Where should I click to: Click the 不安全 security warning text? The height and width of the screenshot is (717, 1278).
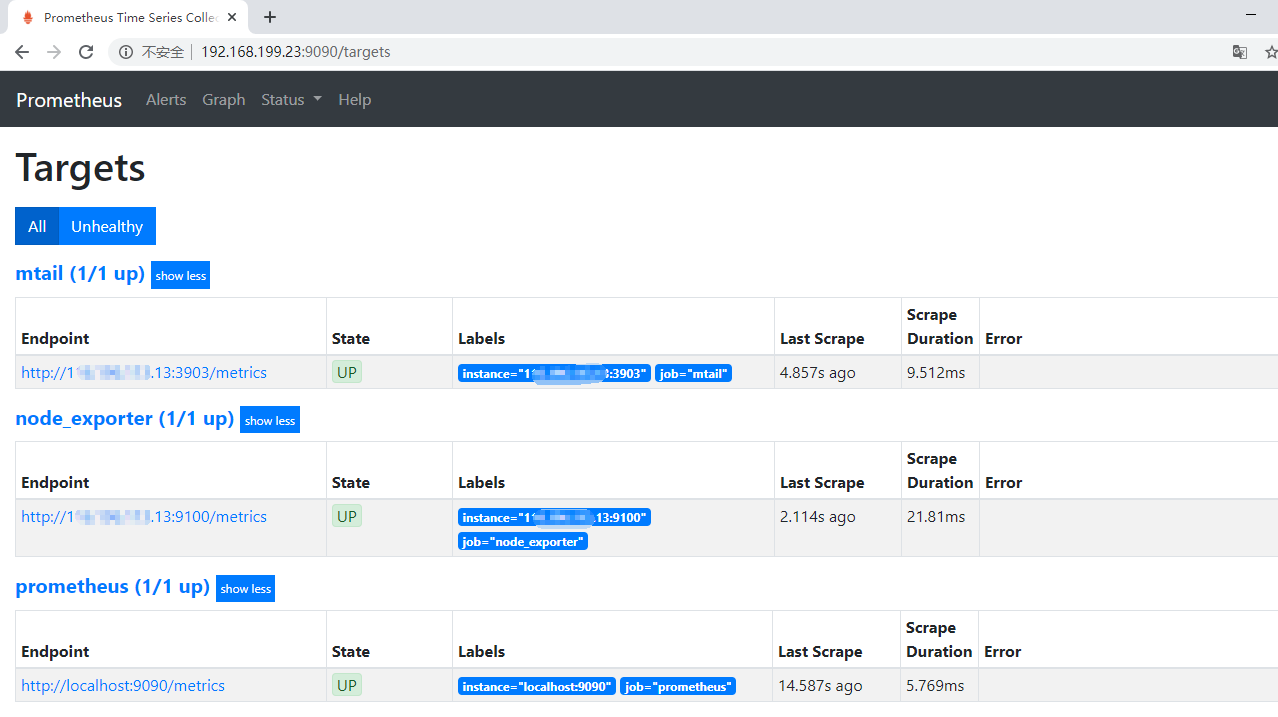[163, 52]
